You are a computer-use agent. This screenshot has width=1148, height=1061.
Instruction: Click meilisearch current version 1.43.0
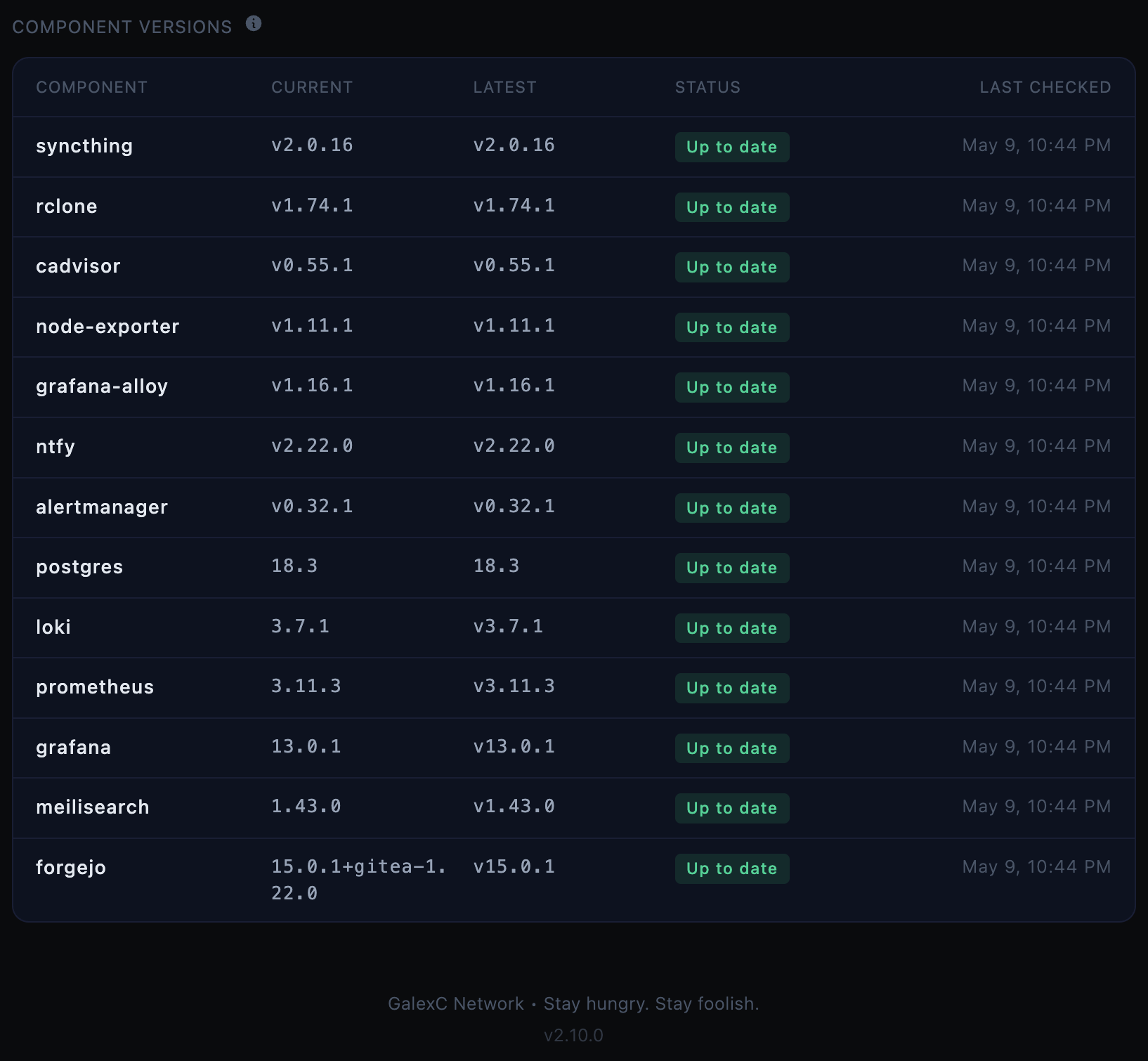point(306,807)
